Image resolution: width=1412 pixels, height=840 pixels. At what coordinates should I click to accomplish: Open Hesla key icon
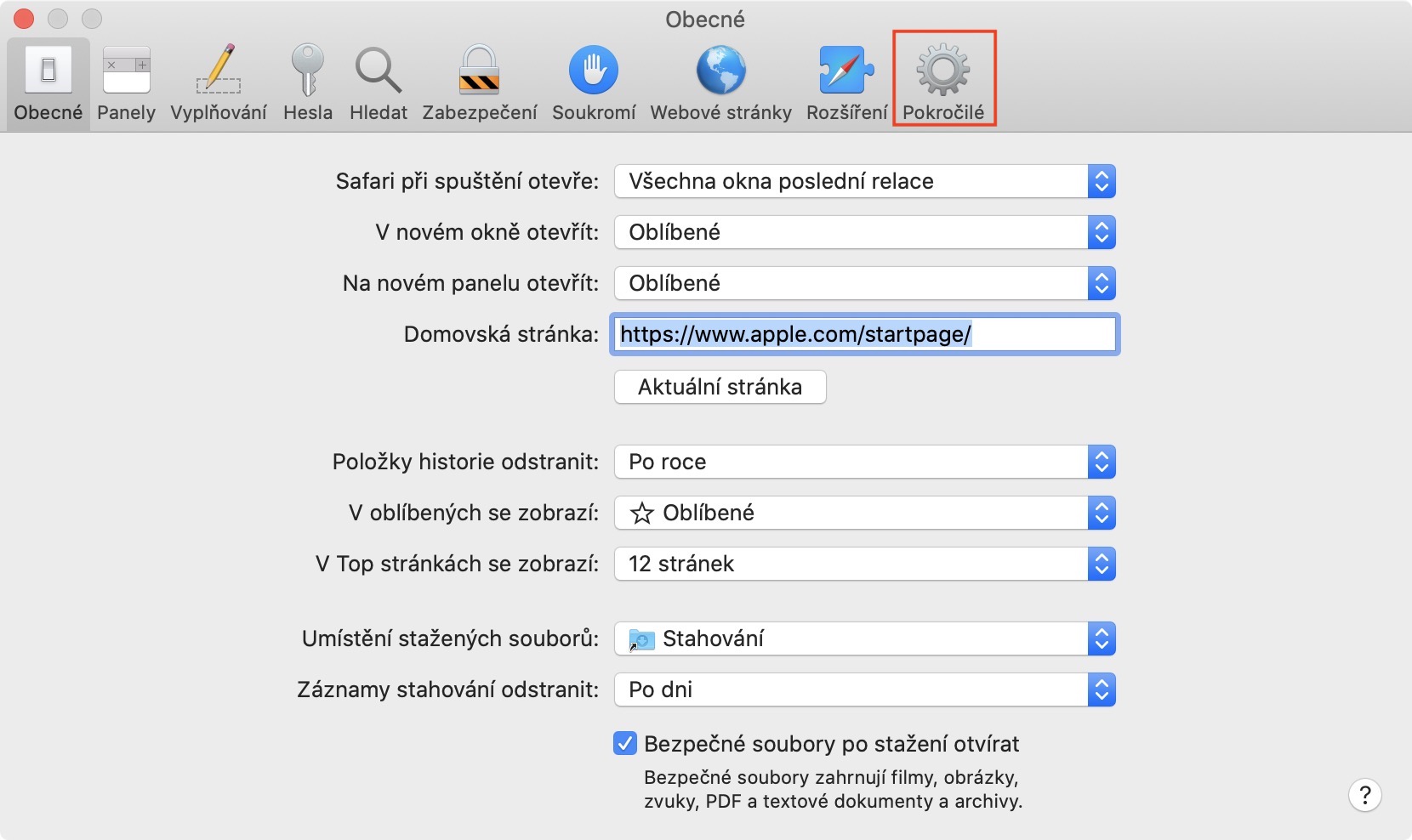pyautogui.click(x=307, y=70)
